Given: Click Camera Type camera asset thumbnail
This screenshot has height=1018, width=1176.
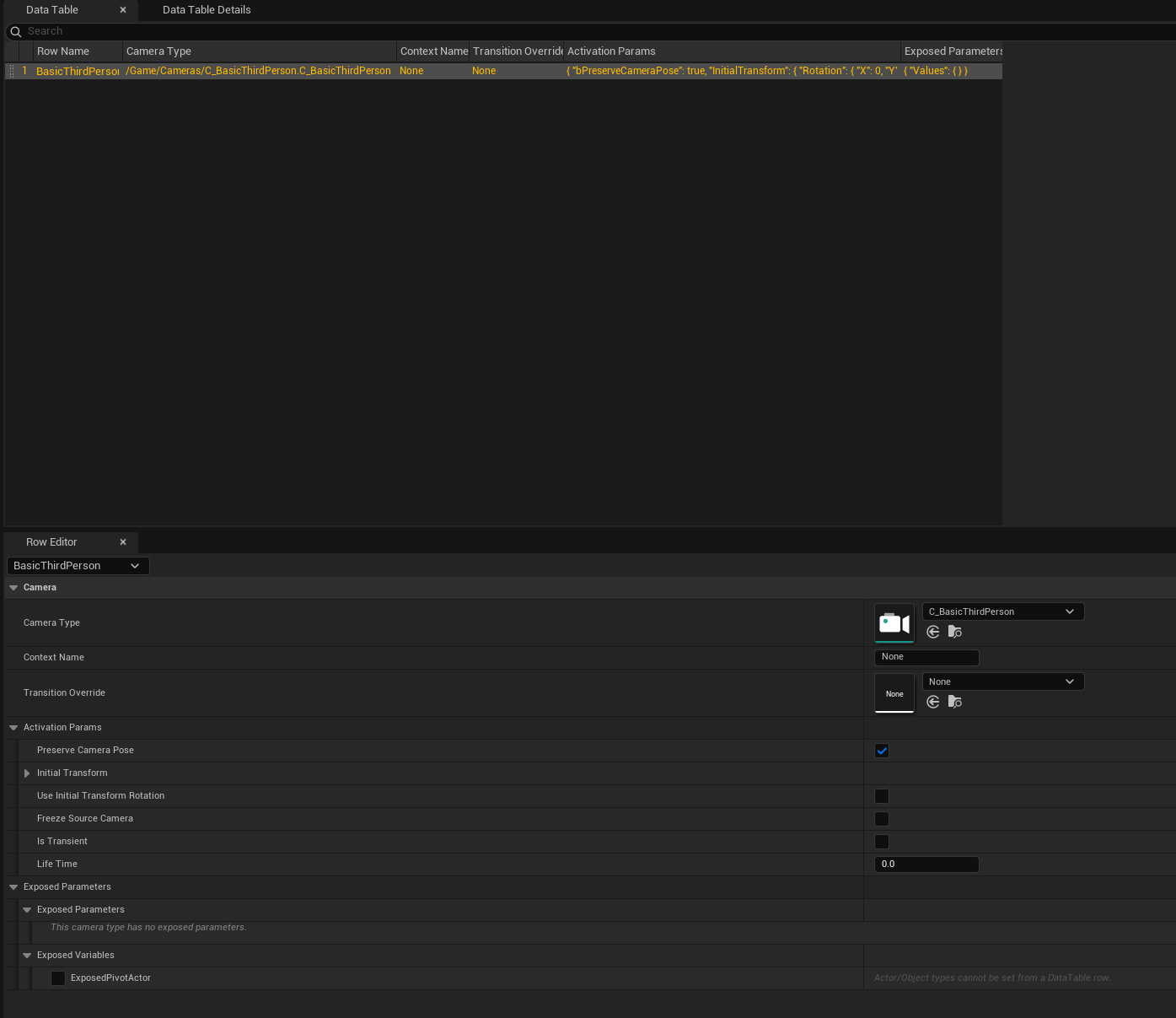Looking at the screenshot, I should coord(894,623).
